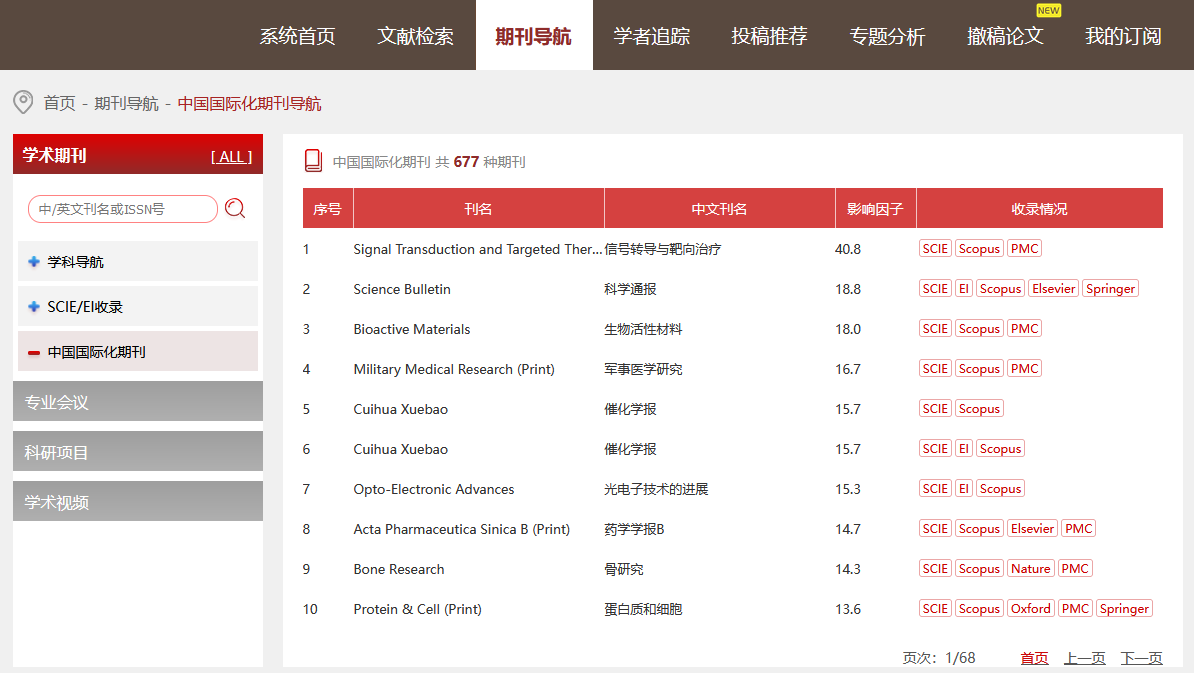Click the Springer tag in Science Bulletin row
The height and width of the screenshot is (673, 1194).
[1110, 289]
